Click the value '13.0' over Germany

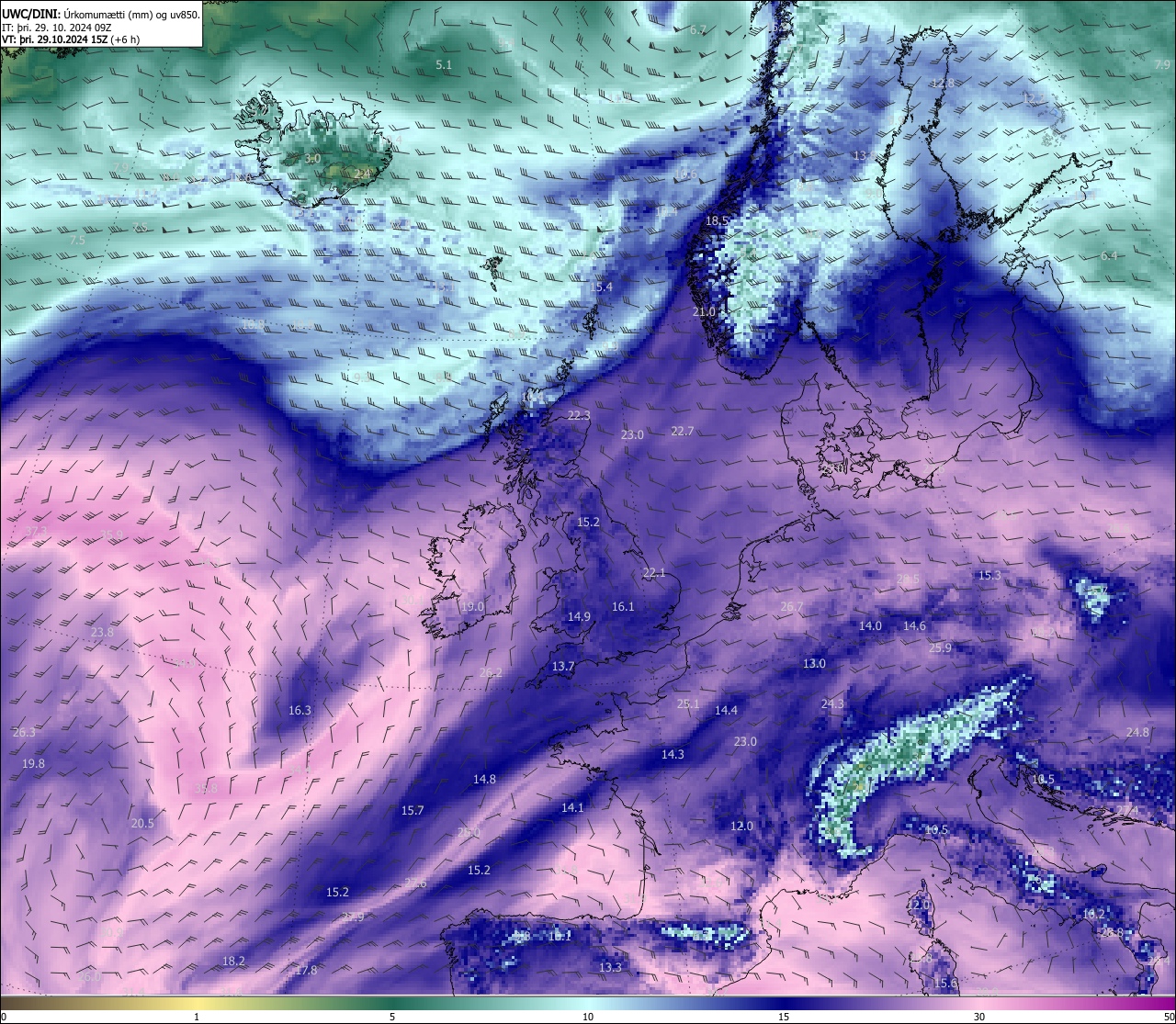coord(814,664)
